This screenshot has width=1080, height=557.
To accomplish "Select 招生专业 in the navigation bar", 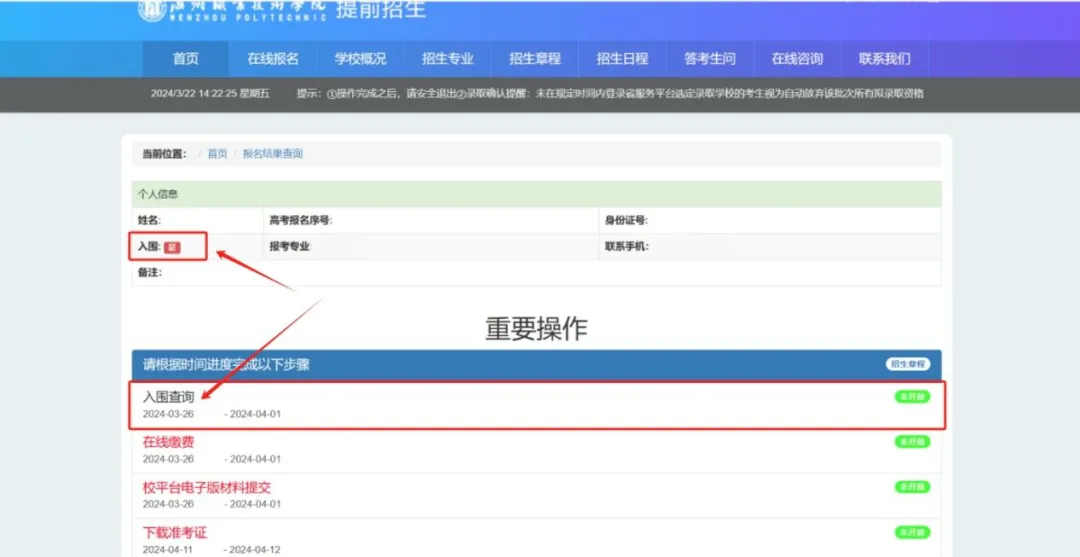I will [x=447, y=59].
